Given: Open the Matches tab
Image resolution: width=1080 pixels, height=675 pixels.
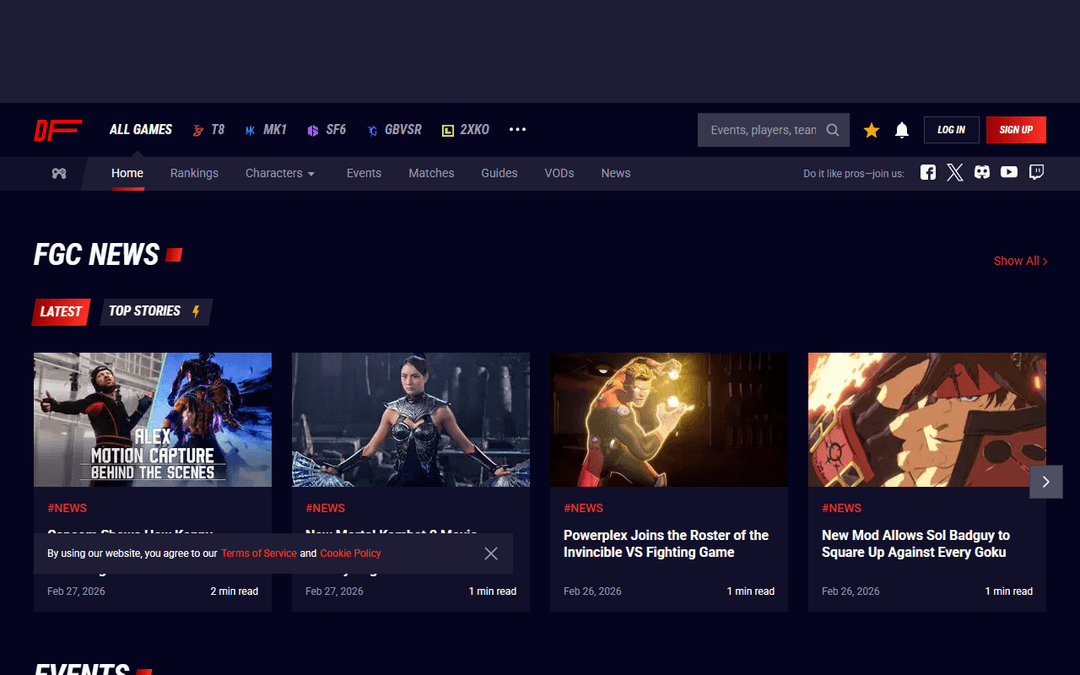Looking at the screenshot, I should point(431,173).
